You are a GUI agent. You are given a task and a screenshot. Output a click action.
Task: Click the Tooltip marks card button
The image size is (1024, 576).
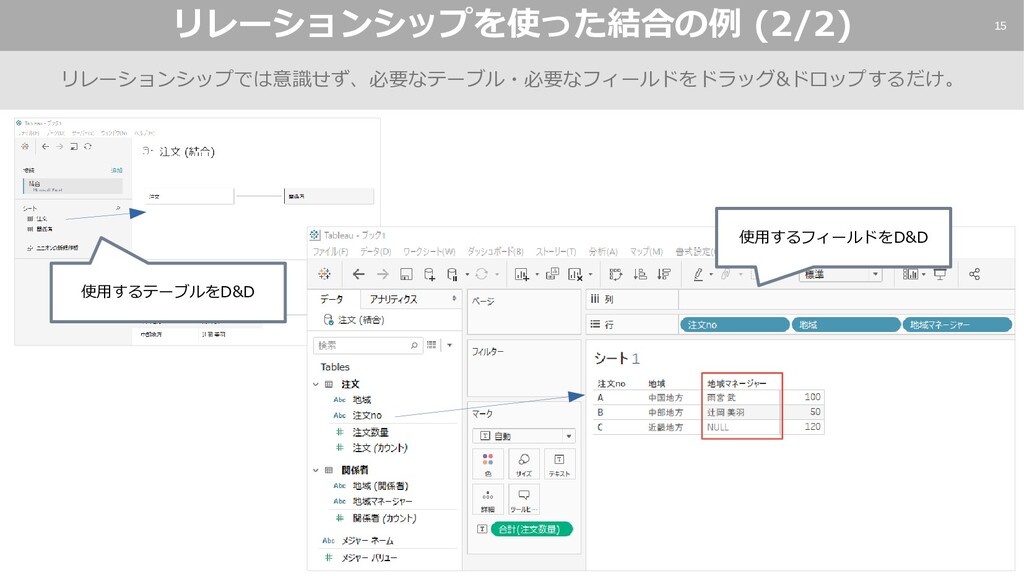524,500
